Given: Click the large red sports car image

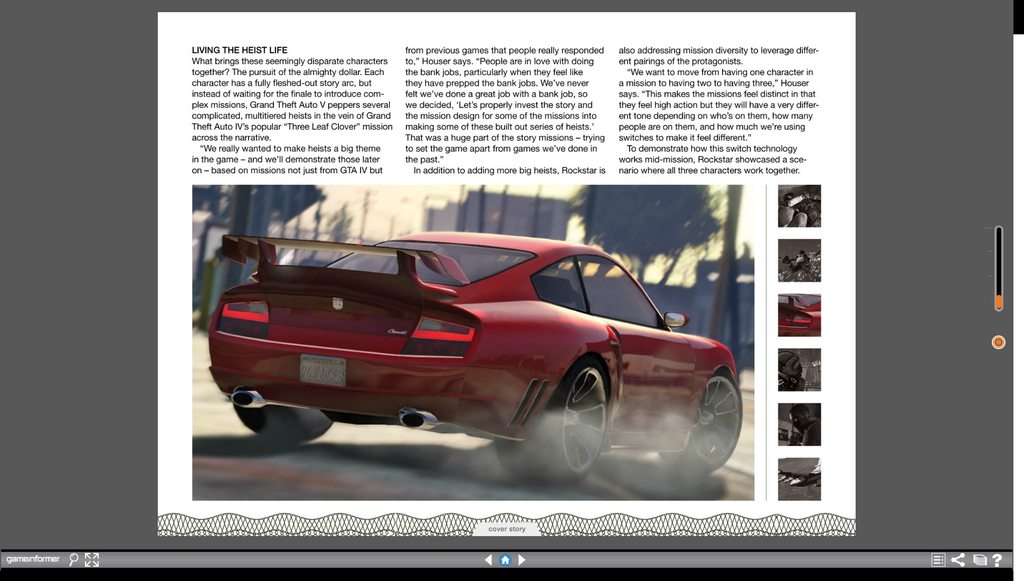Looking at the screenshot, I should click(x=473, y=342).
